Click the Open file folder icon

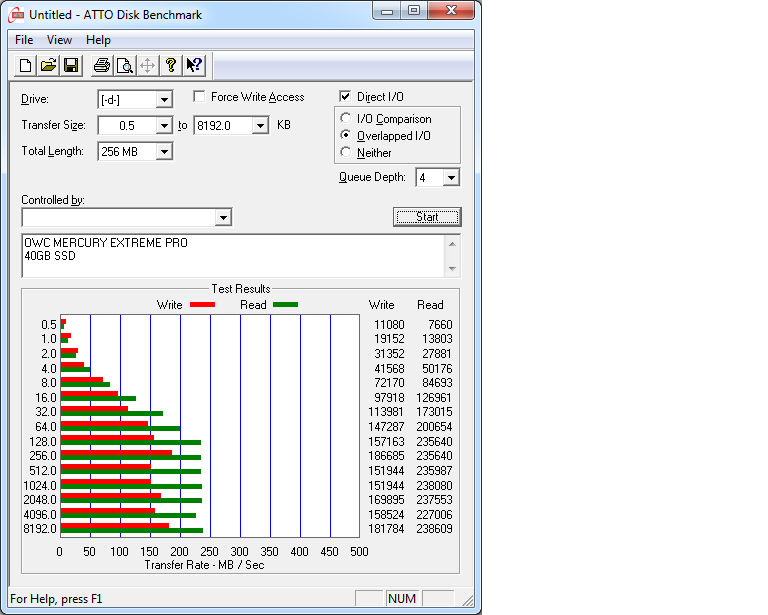coord(48,66)
